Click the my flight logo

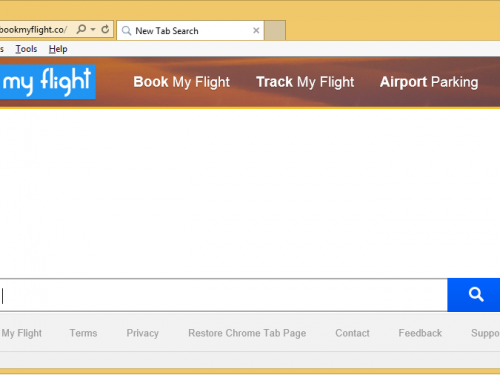pyautogui.click(x=48, y=82)
